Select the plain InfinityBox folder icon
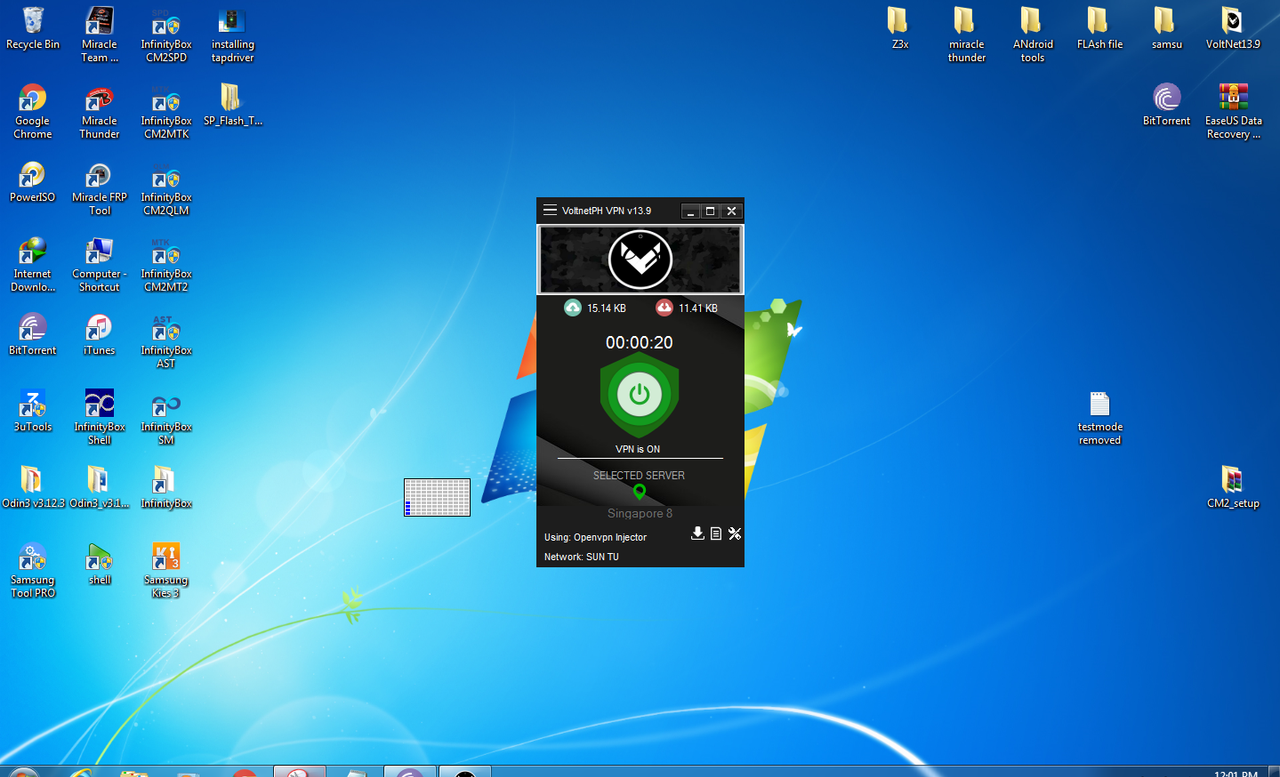 166,487
